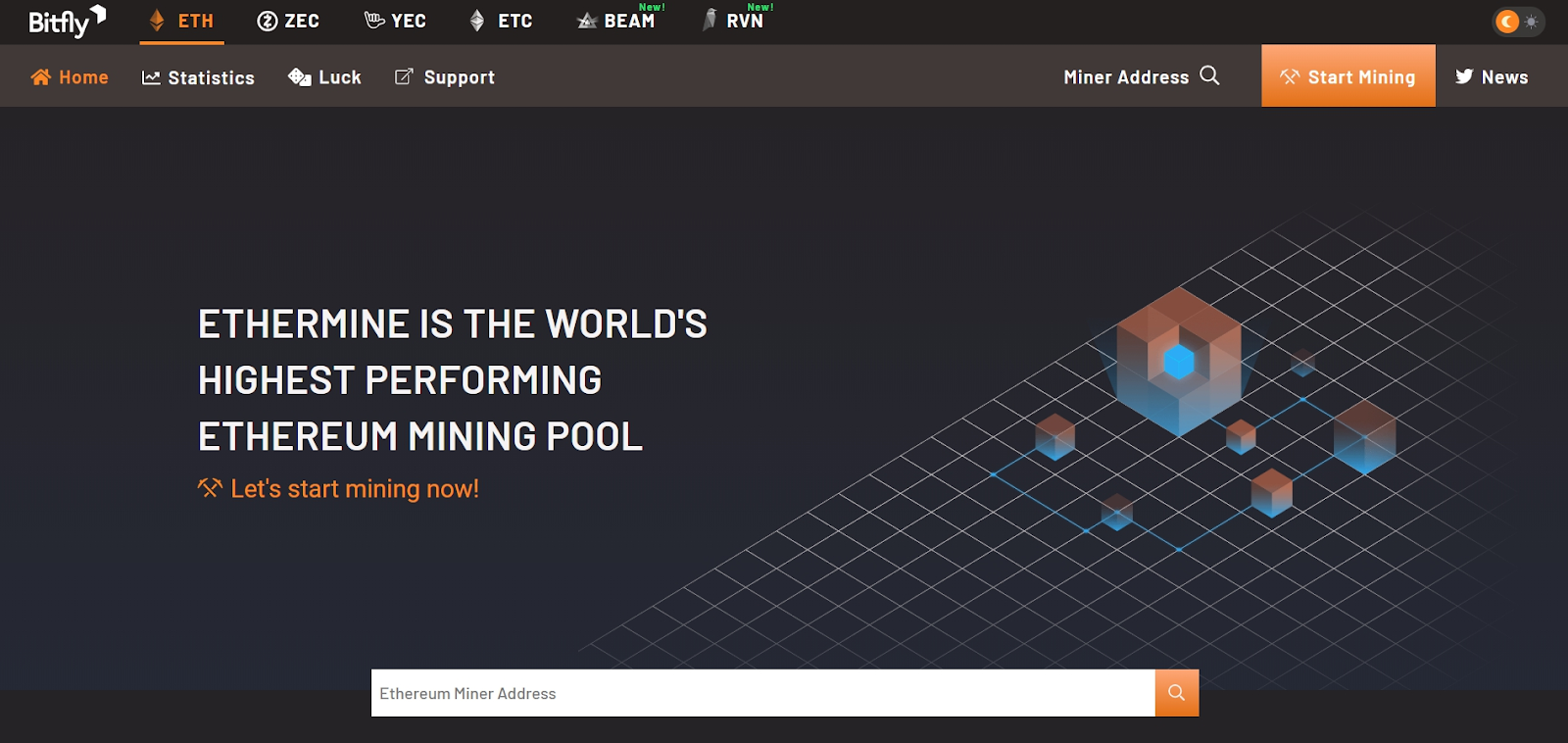
Task: Click the Ethereum diamond icon beside ETH
Action: tap(157, 21)
